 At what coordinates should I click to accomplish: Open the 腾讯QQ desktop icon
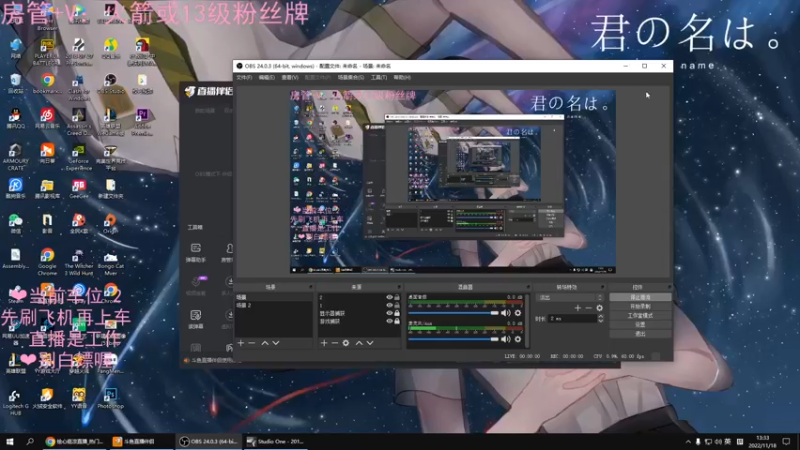[x=15, y=118]
